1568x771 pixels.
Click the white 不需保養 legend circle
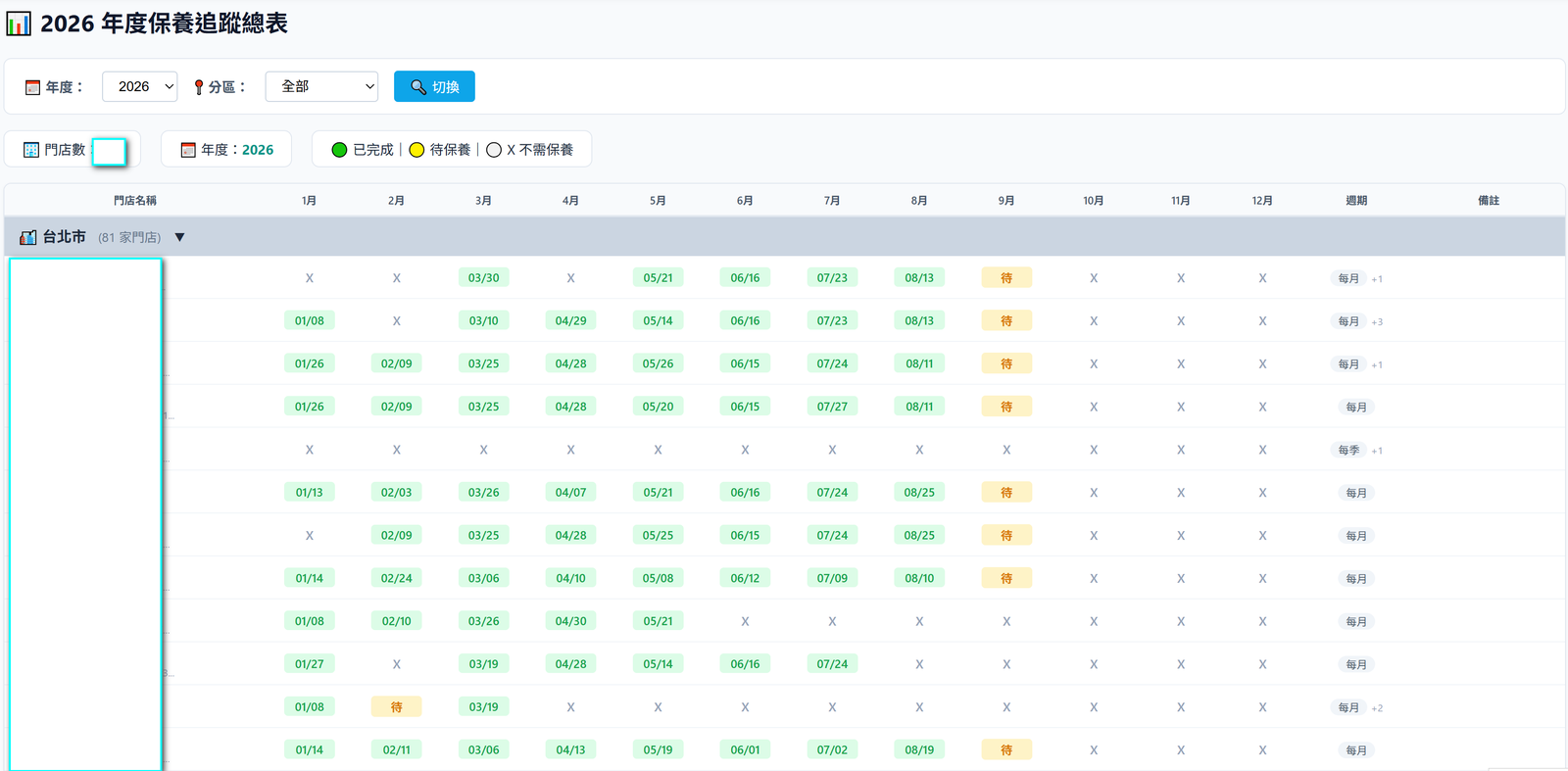[494, 150]
